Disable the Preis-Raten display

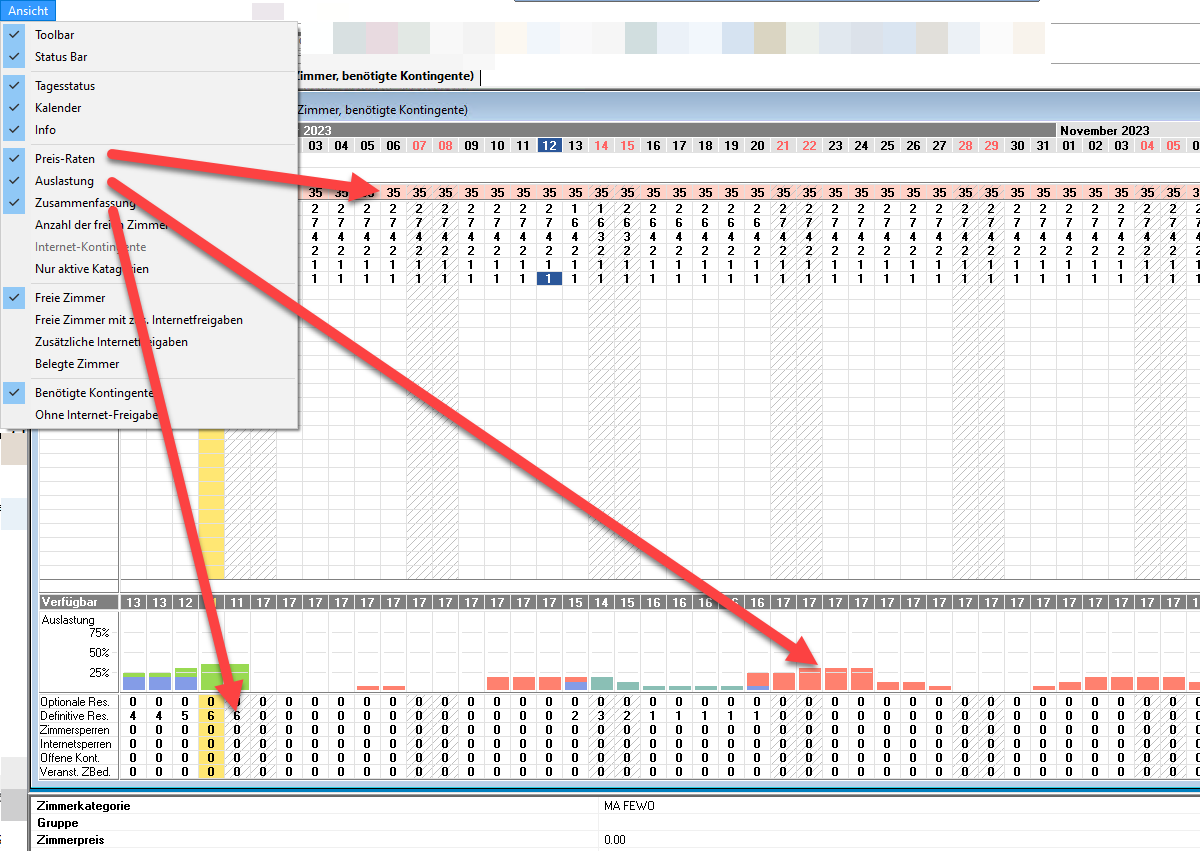[64, 159]
